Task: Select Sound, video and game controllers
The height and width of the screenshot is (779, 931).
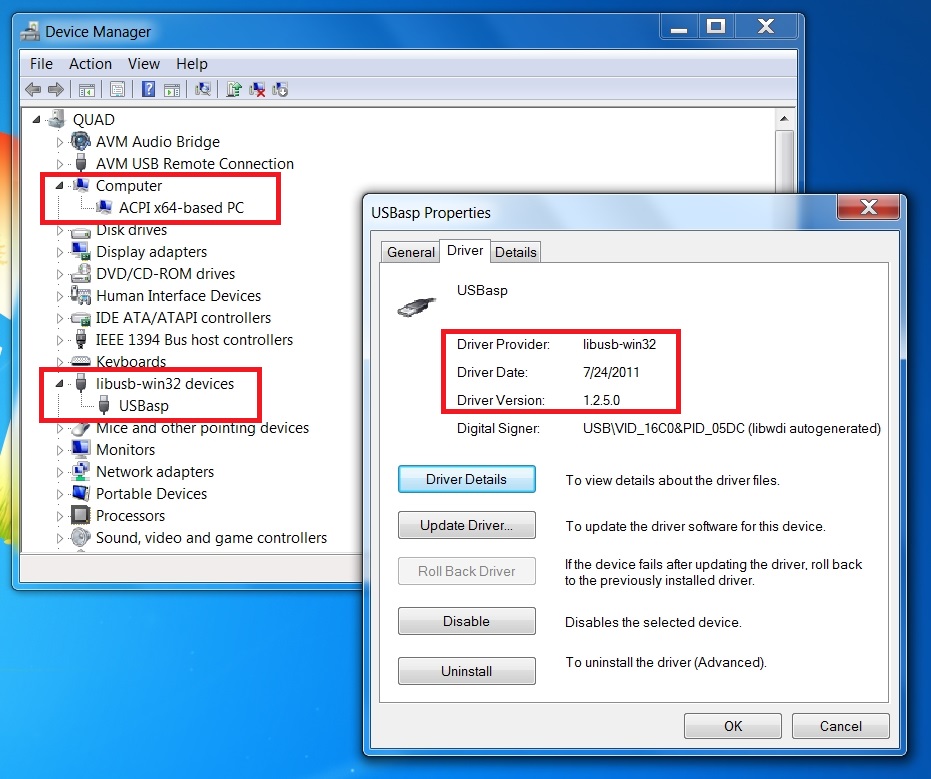Action: tap(211, 538)
